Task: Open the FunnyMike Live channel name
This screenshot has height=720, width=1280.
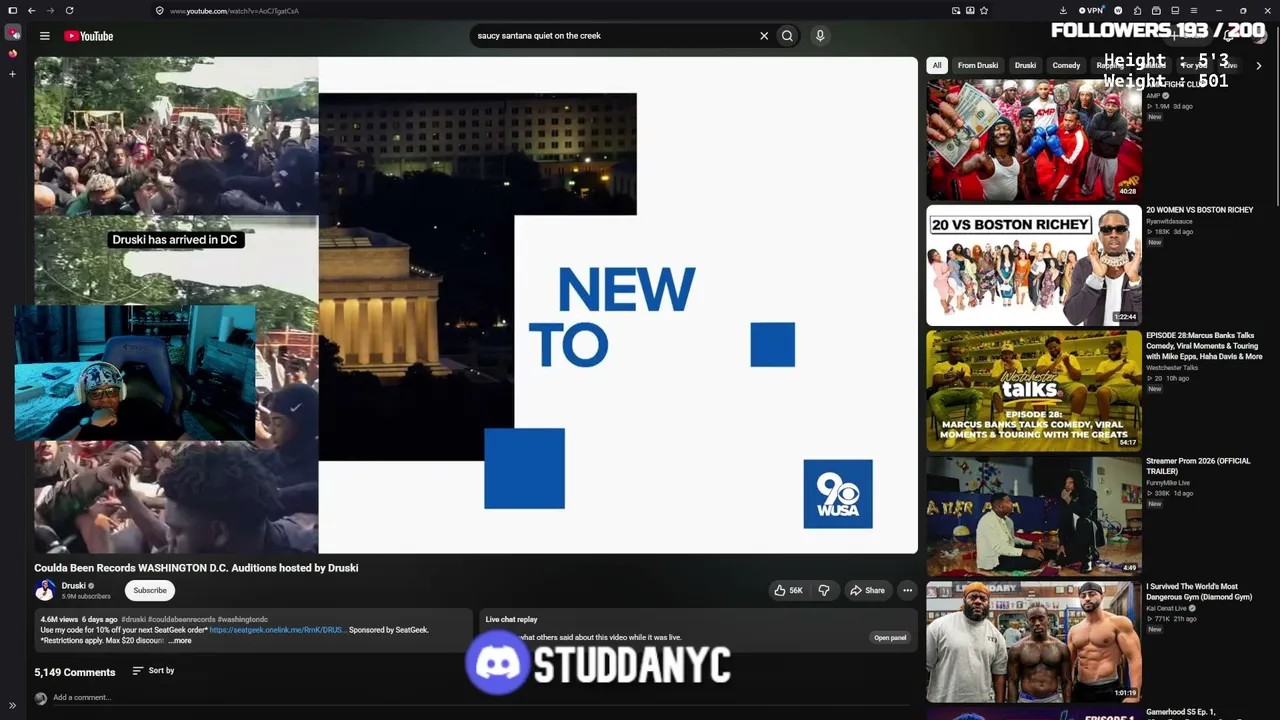Action: pyautogui.click(x=1168, y=483)
